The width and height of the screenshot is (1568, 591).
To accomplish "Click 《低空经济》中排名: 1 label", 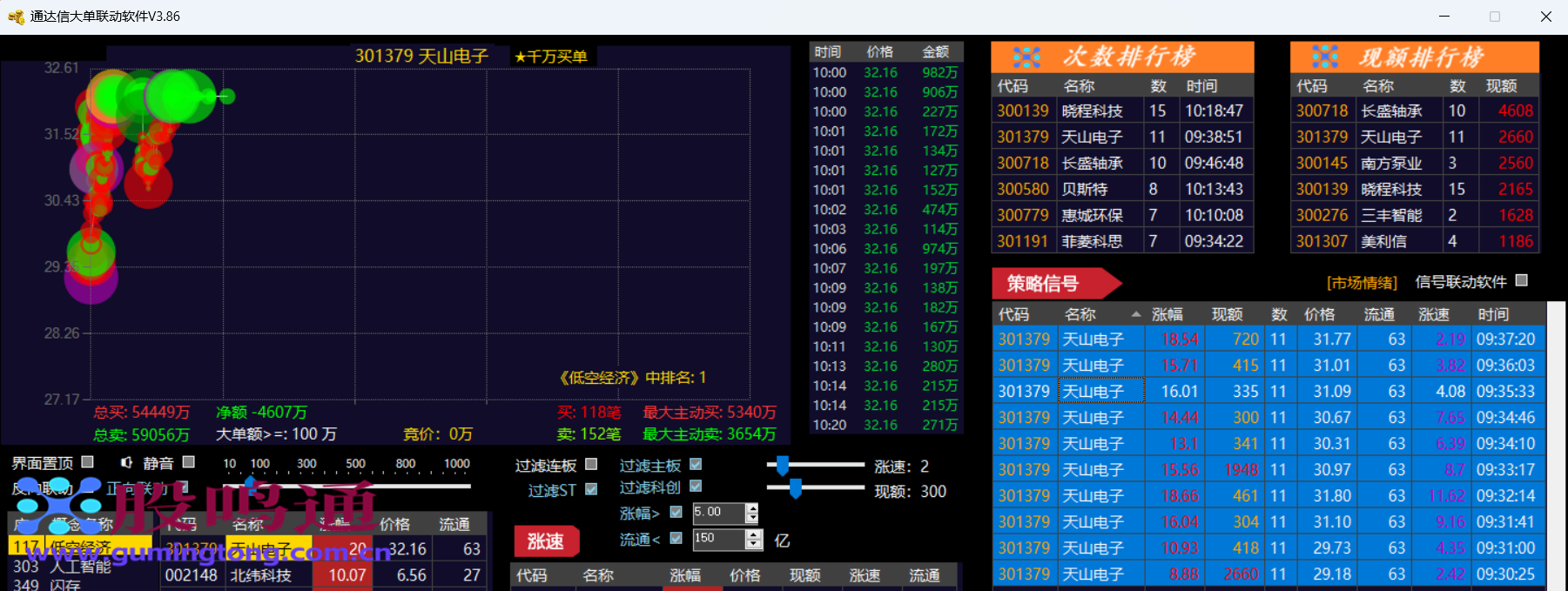I will coord(632,378).
